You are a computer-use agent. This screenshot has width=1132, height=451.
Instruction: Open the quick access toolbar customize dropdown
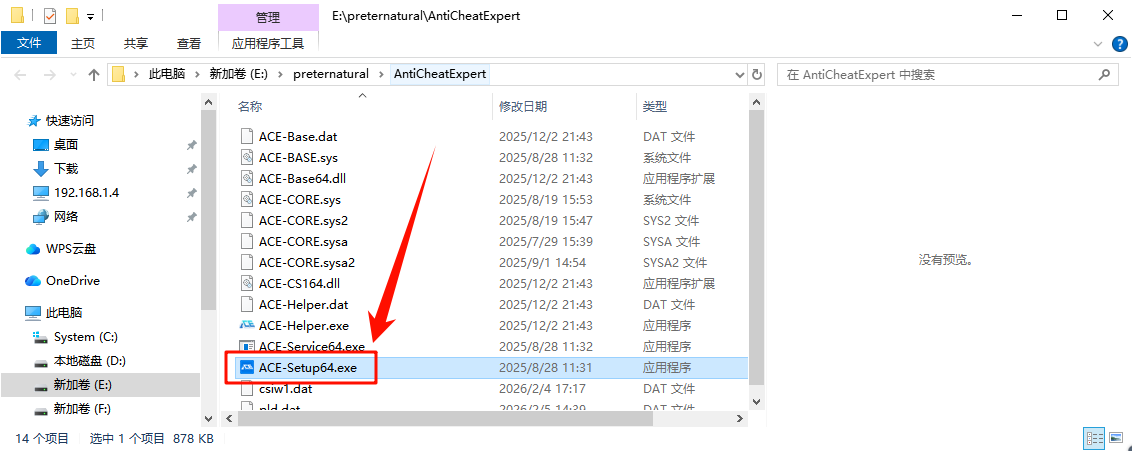[90, 15]
